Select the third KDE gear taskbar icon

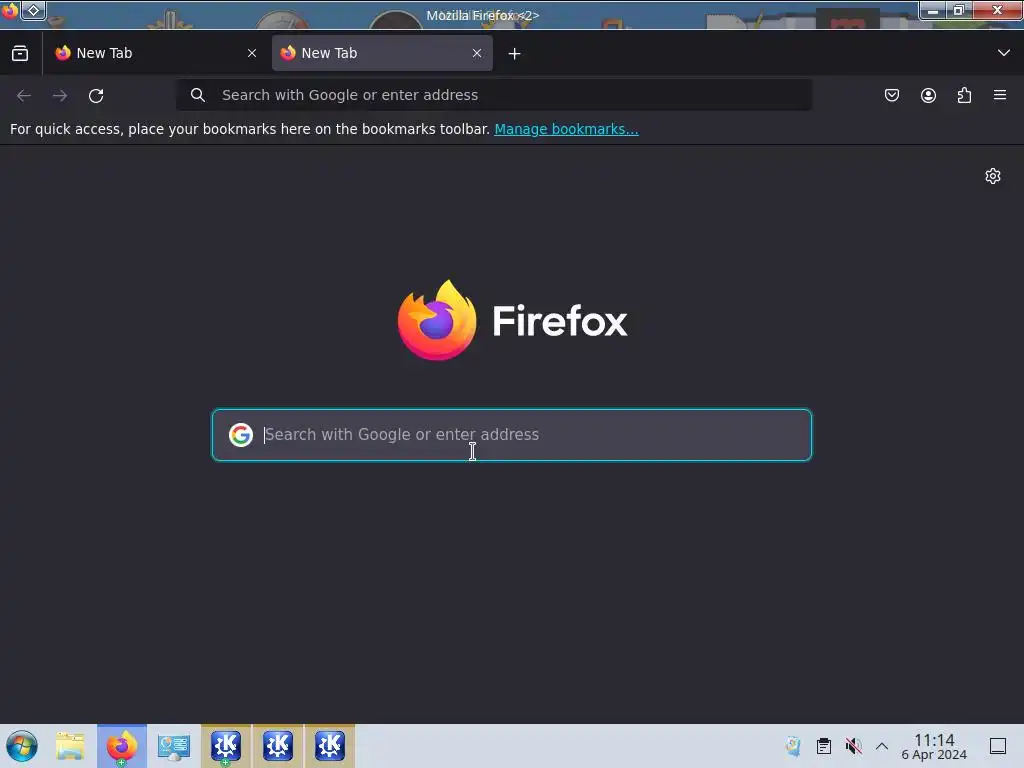pos(330,746)
